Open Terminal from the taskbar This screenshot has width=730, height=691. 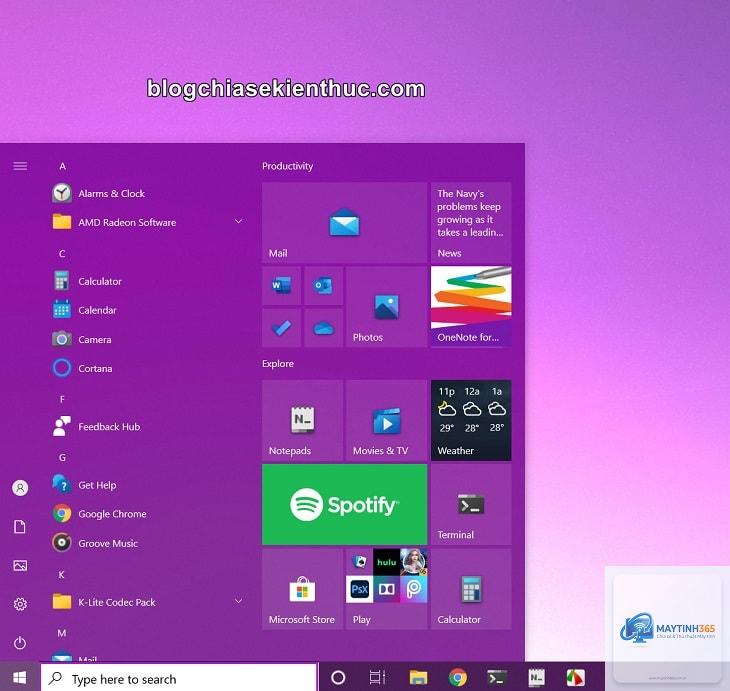tap(497, 677)
